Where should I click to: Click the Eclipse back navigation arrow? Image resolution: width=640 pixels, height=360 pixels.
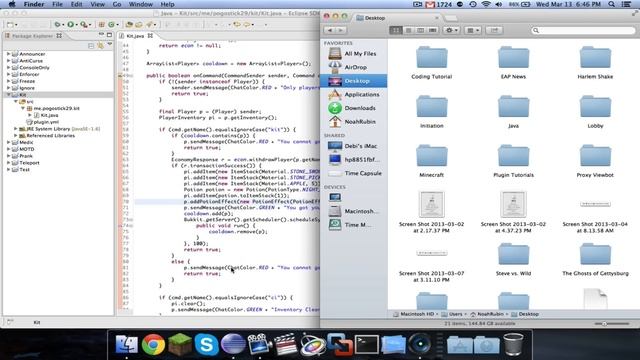click(x=237, y=24)
